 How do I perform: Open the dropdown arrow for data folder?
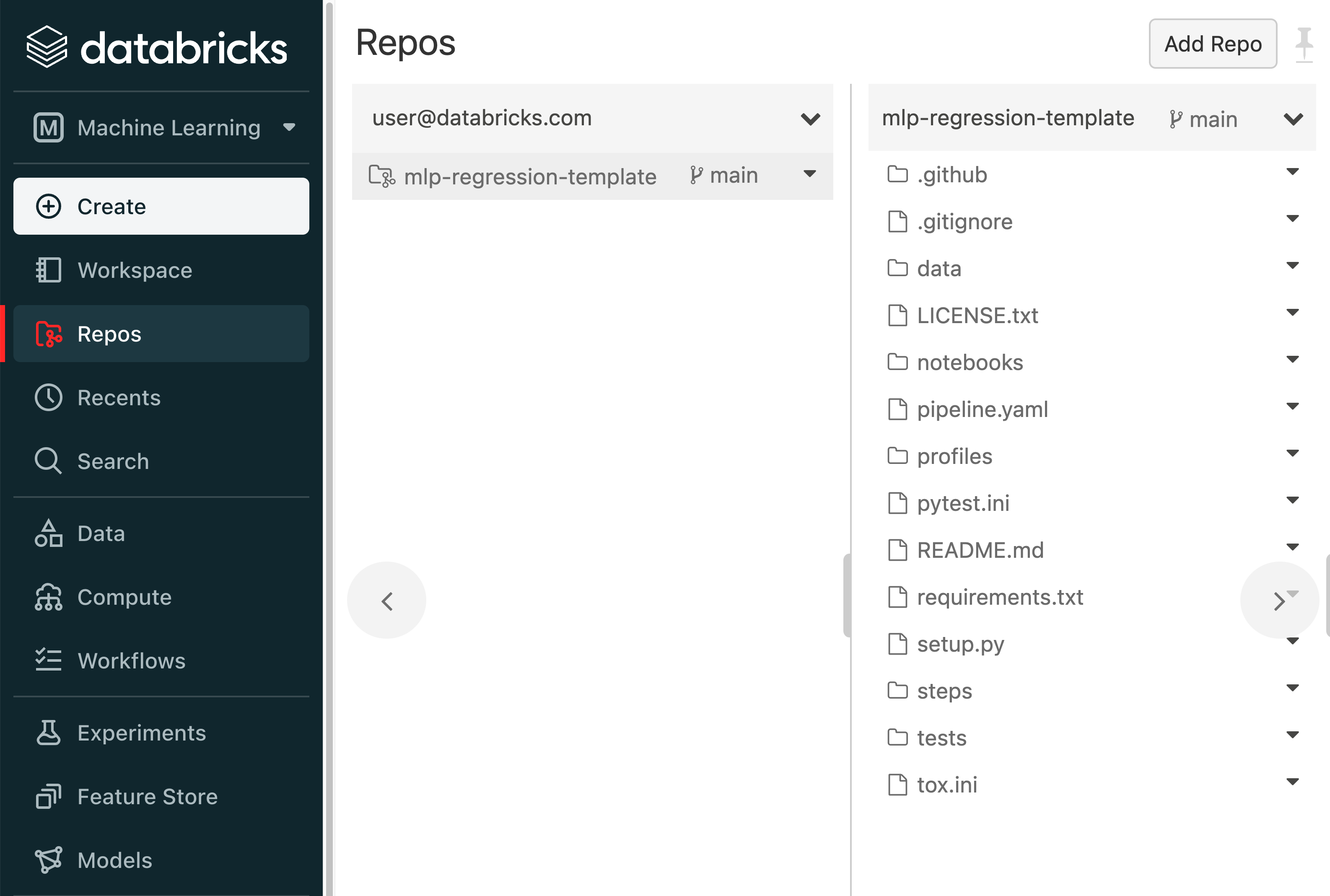pyautogui.click(x=1292, y=265)
